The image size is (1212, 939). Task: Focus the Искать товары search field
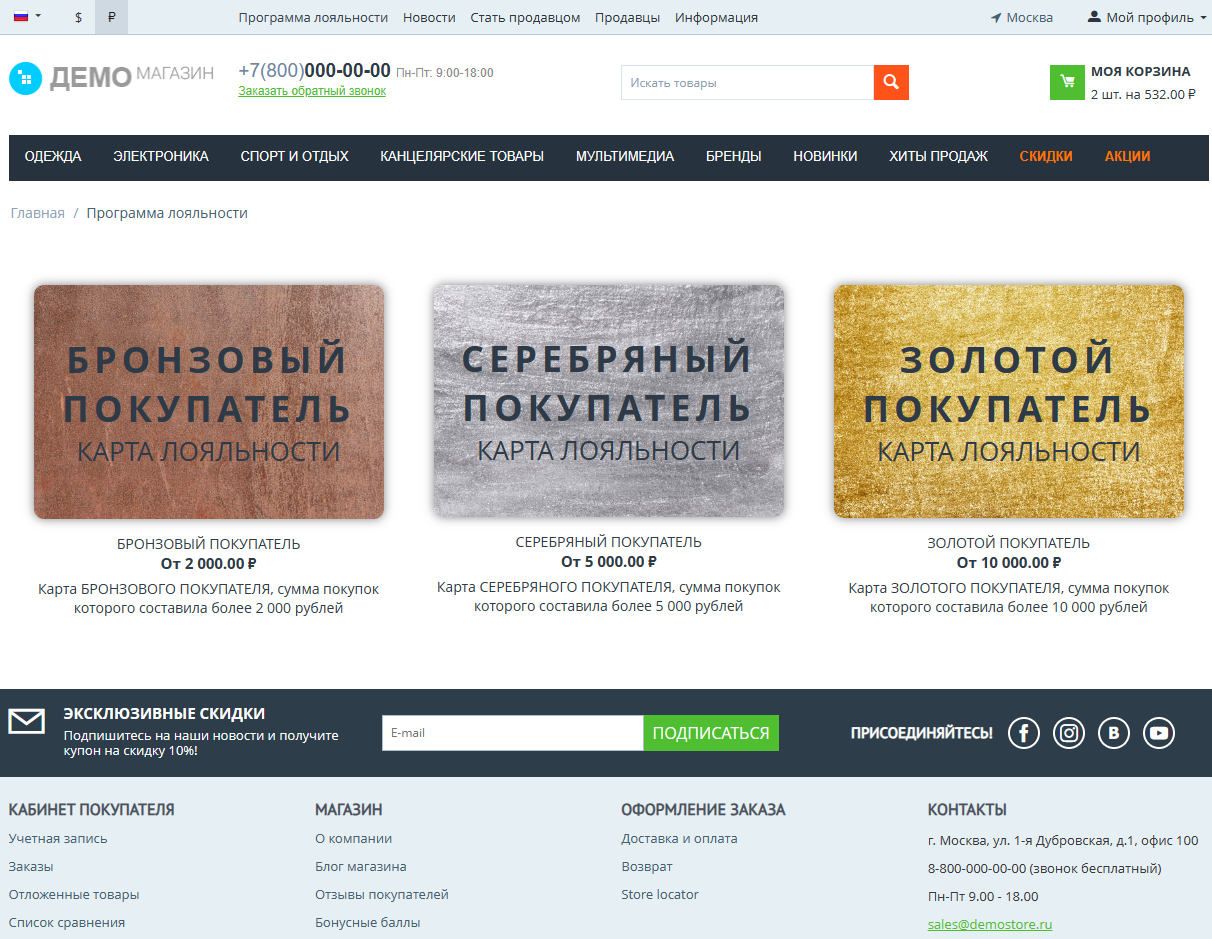point(747,83)
